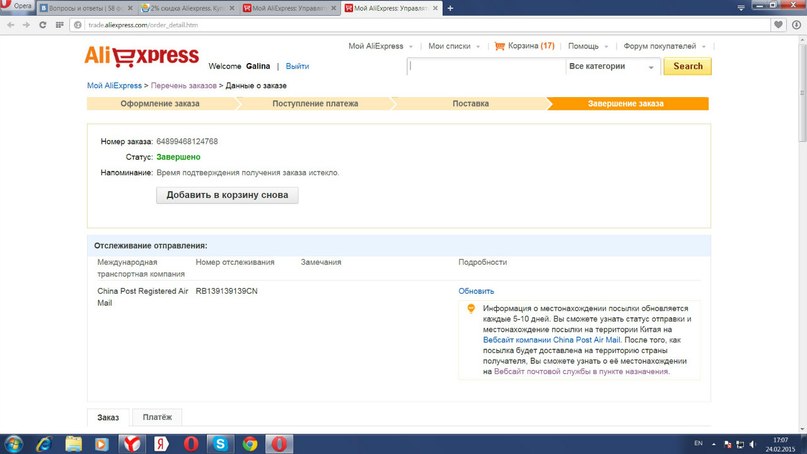Screen dimensions: 807x454
Task: Click the orange lightbulb info icon
Action: 471,308
